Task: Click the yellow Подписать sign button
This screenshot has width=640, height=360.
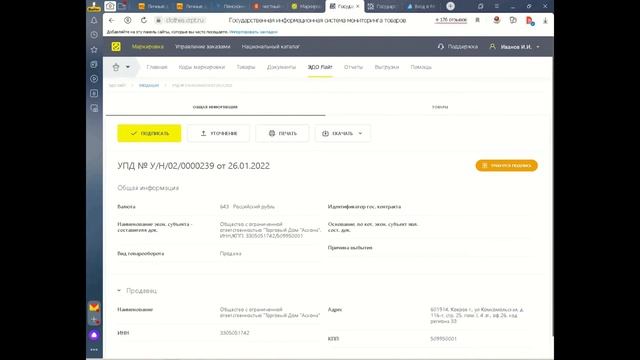Action: pyautogui.click(x=149, y=133)
